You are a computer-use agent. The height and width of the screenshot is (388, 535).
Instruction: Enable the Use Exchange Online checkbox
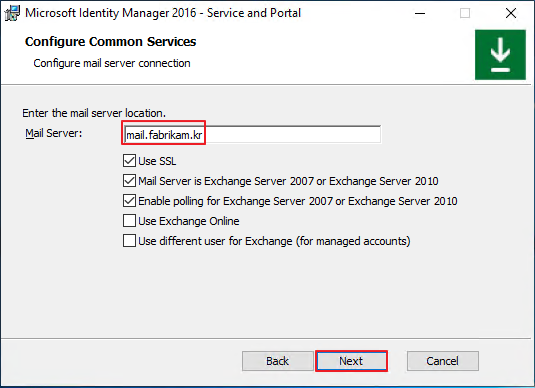pyautogui.click(x=129, y=220)
